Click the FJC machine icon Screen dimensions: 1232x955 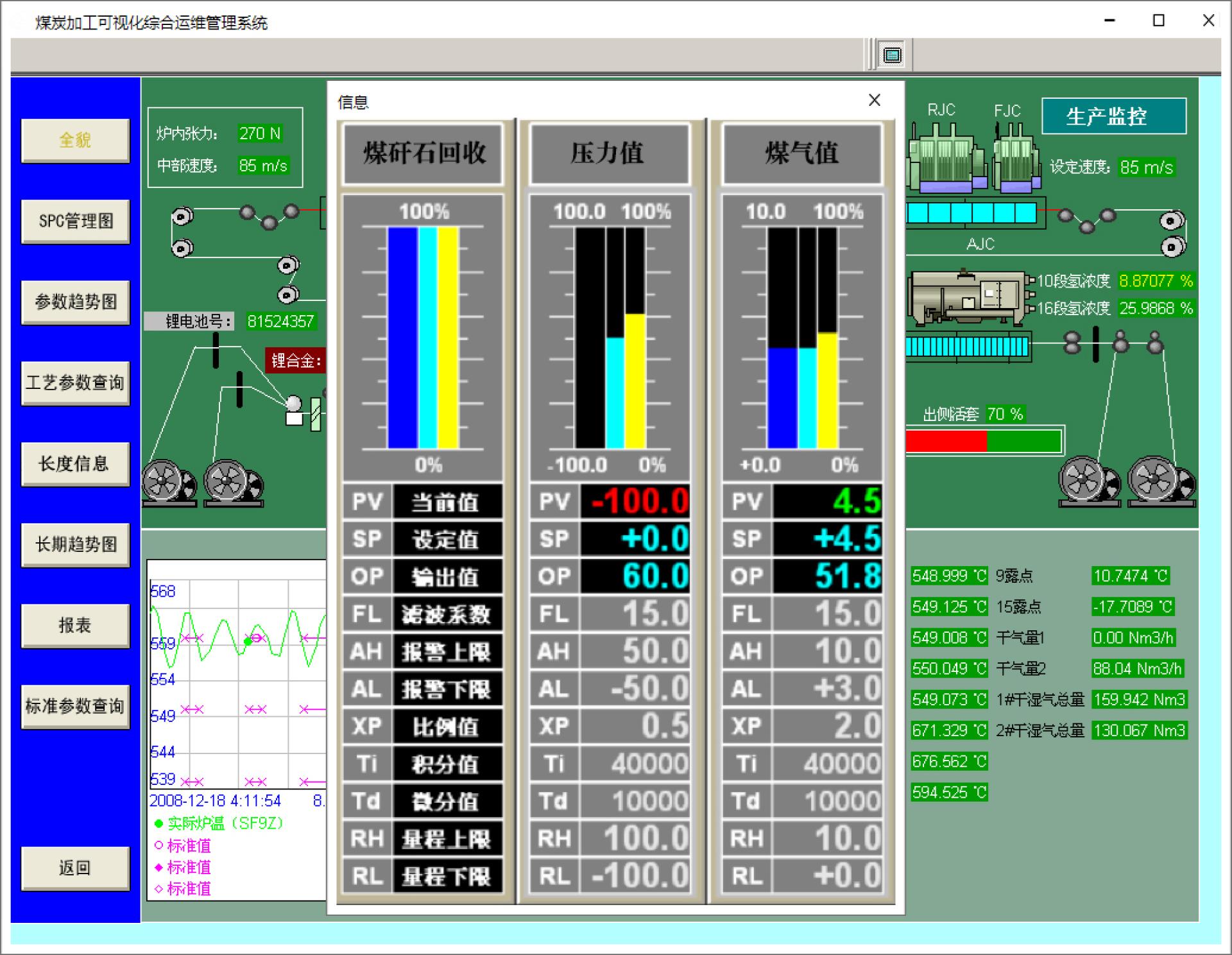point(1016,159)
